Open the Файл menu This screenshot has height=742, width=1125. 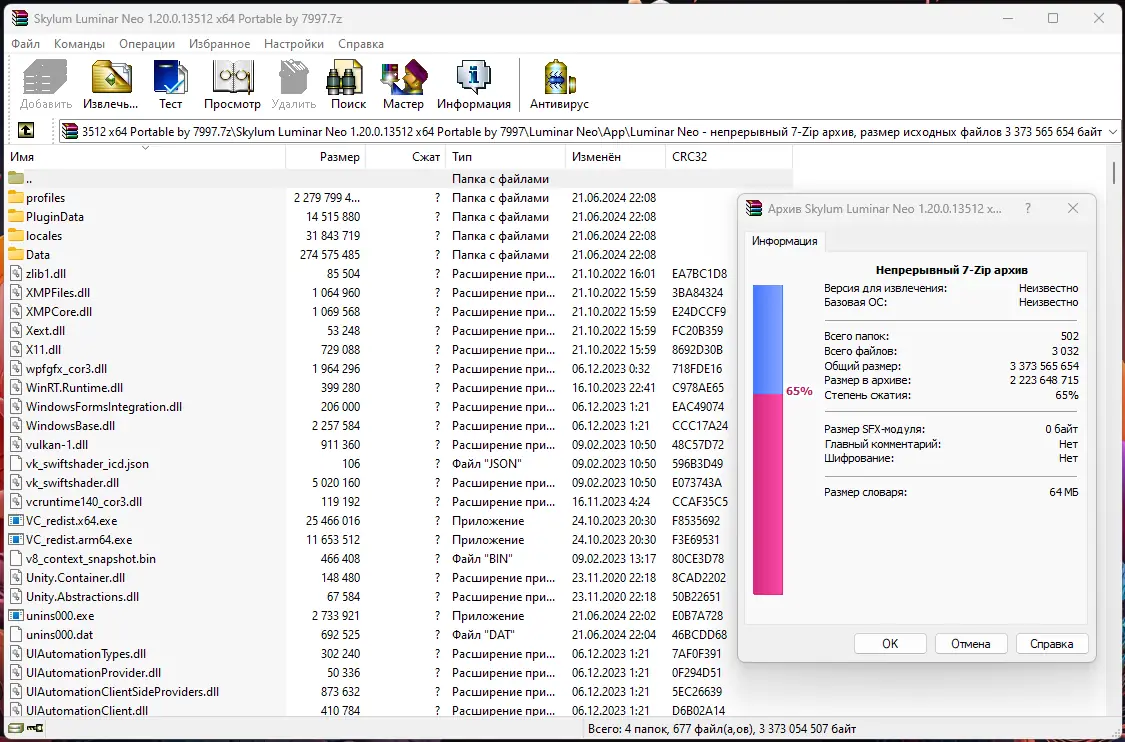[26, 44]
